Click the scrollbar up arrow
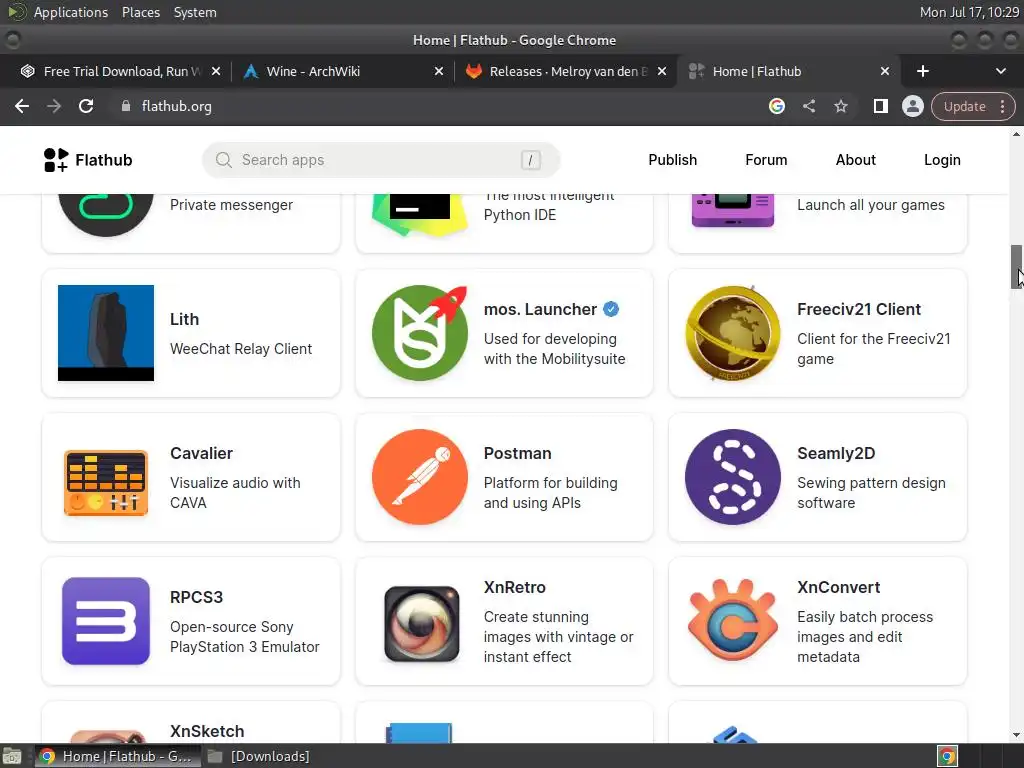 pos(1016,134)
